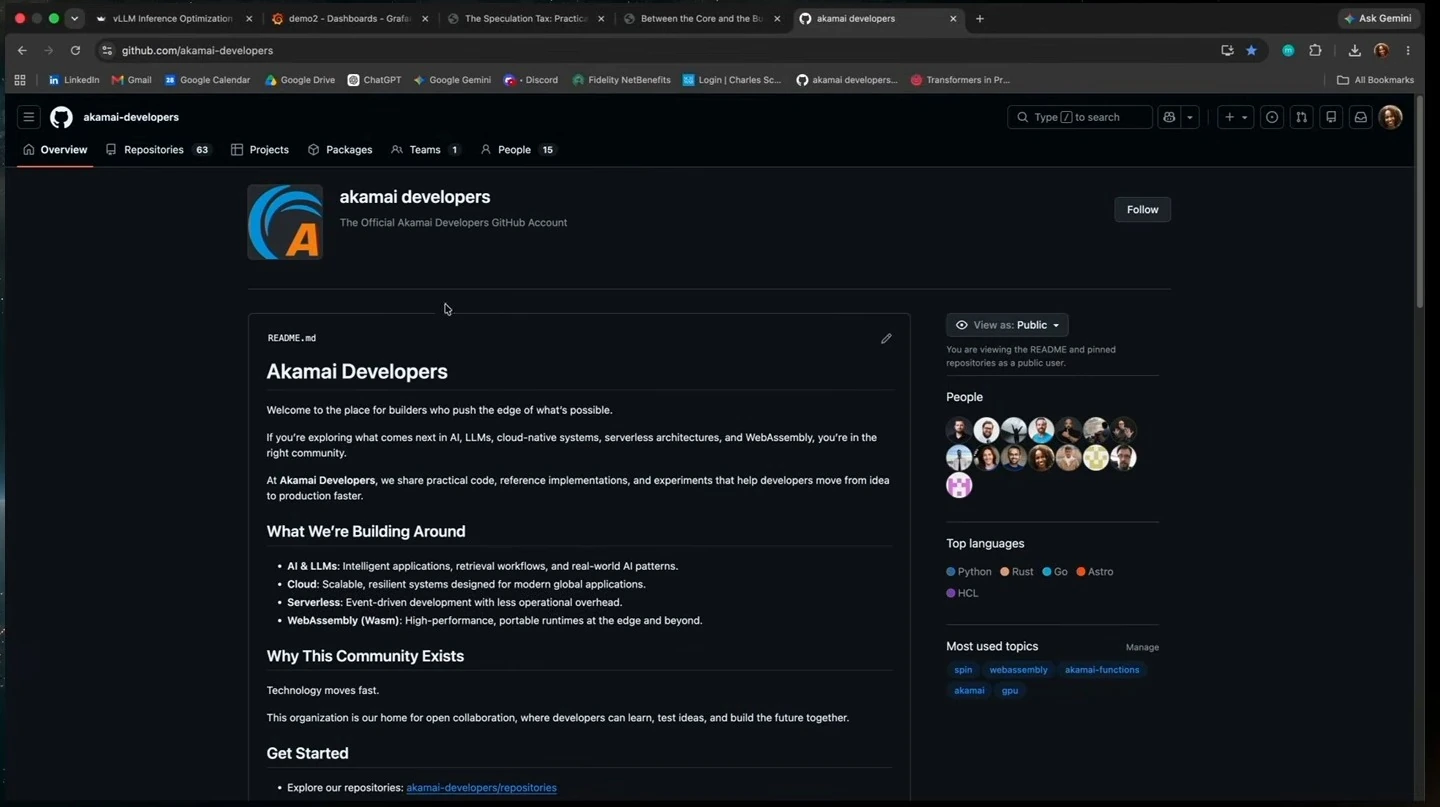Viewport: 1440px width, 807px height.
Task: Select the akamai-functions topic tag
Action: pyautogui.click(x=1102, y=670)
